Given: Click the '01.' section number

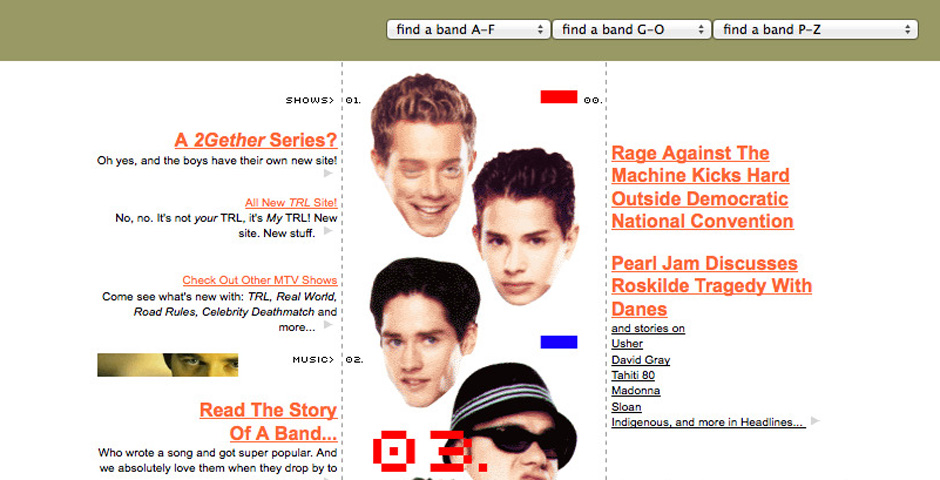Looking at the screenshot, I should tap(353, 100).
